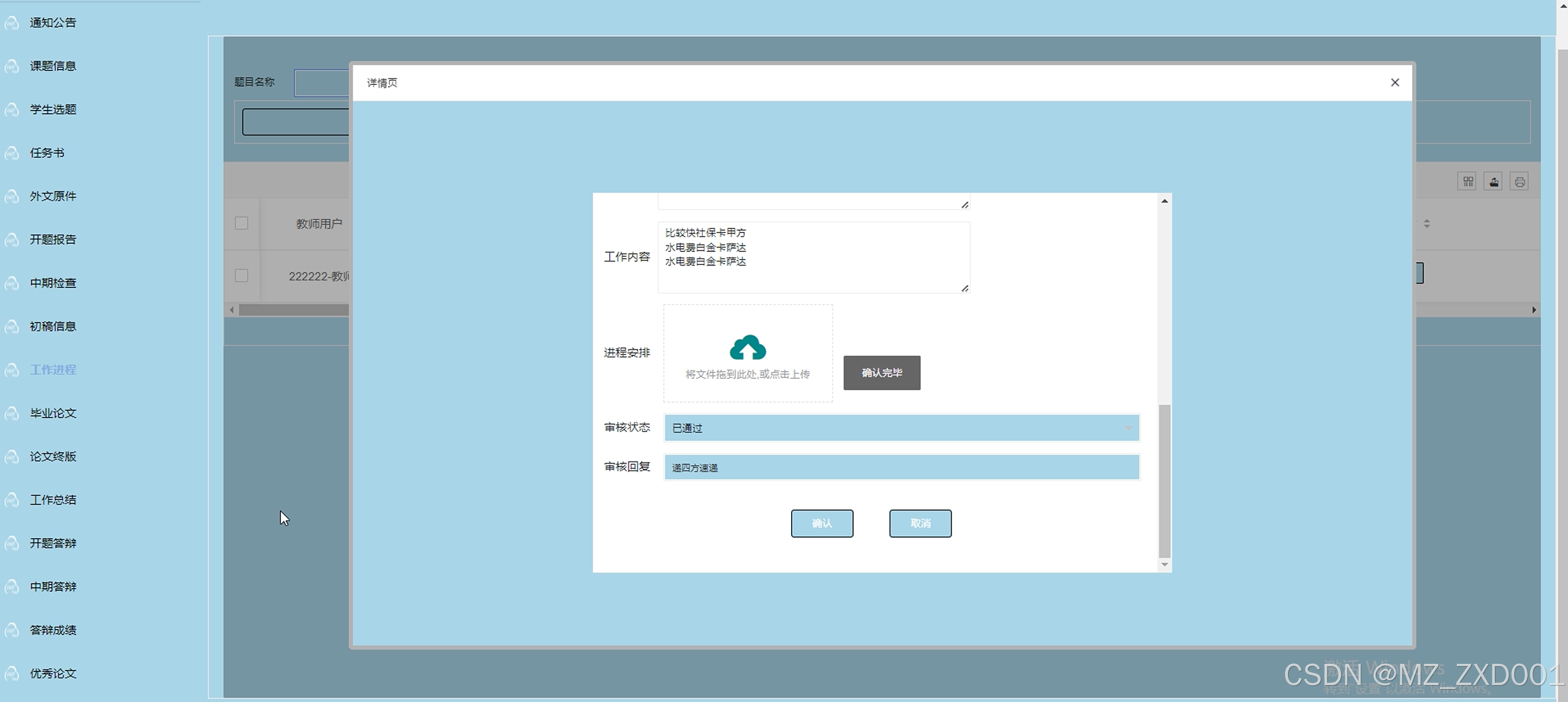Open the 开题报告 menu item
Image resolution: width=1568 pixels, height=702 pixels.
click(53, 239)
